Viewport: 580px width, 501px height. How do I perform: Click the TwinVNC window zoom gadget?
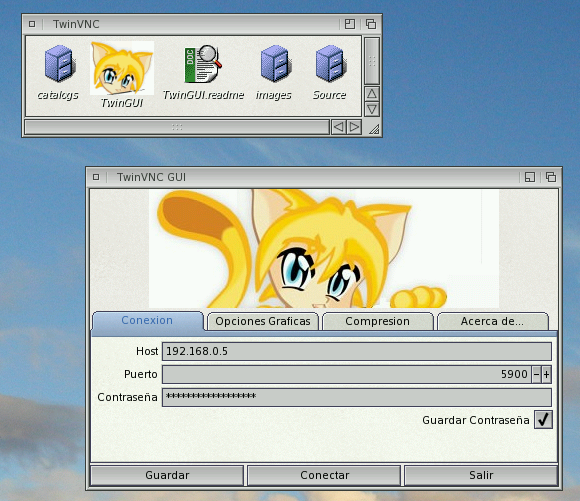(x=350, y=24)
